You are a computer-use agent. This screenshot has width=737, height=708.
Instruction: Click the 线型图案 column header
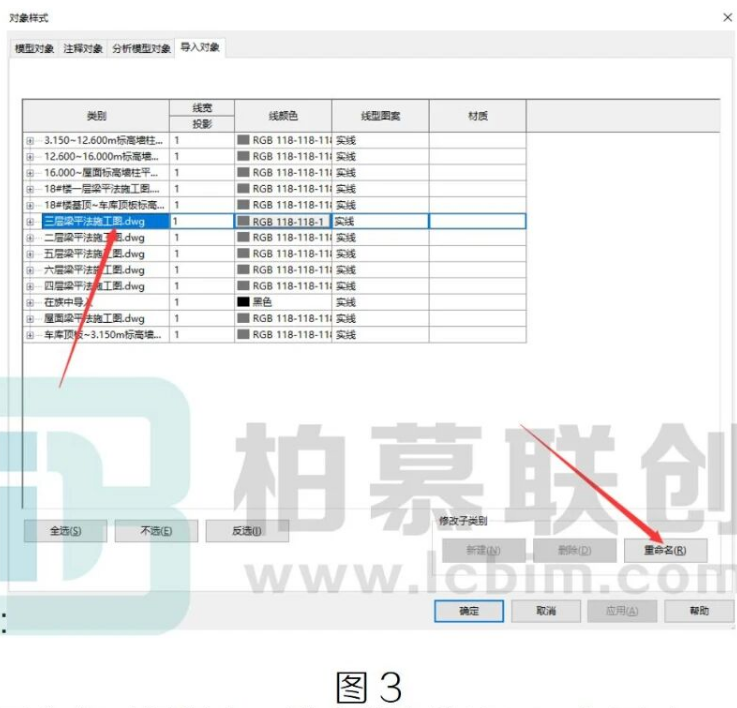tap(380, 116)
